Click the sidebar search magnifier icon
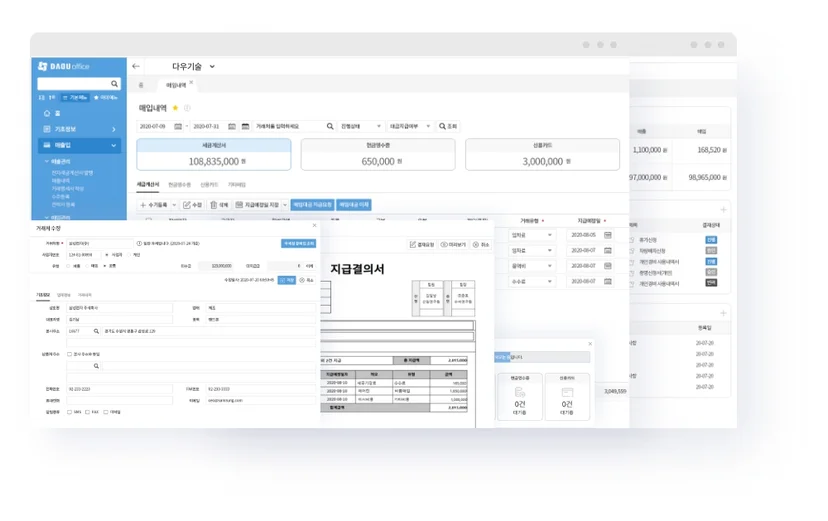 pyautogui.click(x=114, y=84)
